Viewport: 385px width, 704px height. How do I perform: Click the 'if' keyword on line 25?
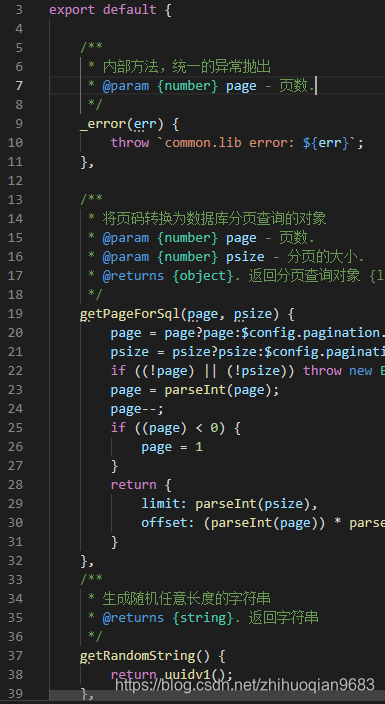(118, 427)
